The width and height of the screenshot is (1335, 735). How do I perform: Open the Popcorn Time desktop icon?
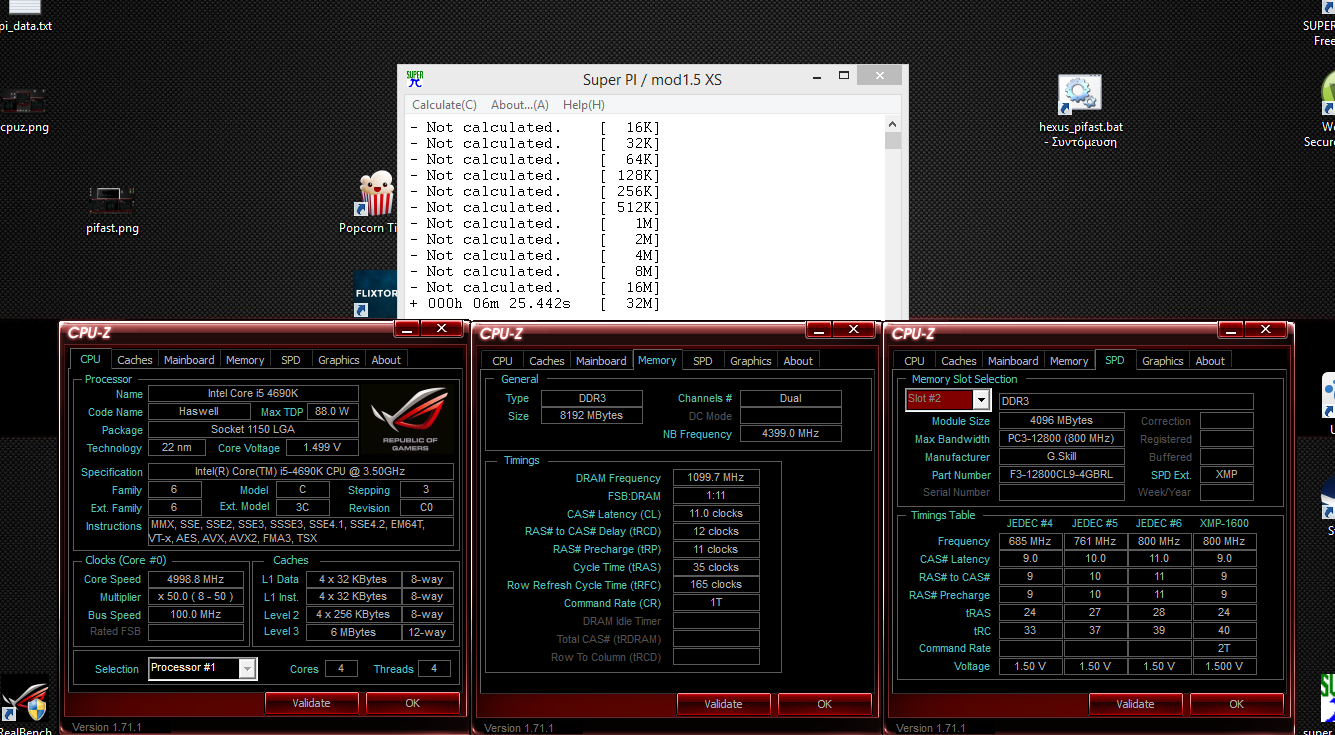point(378,194)
